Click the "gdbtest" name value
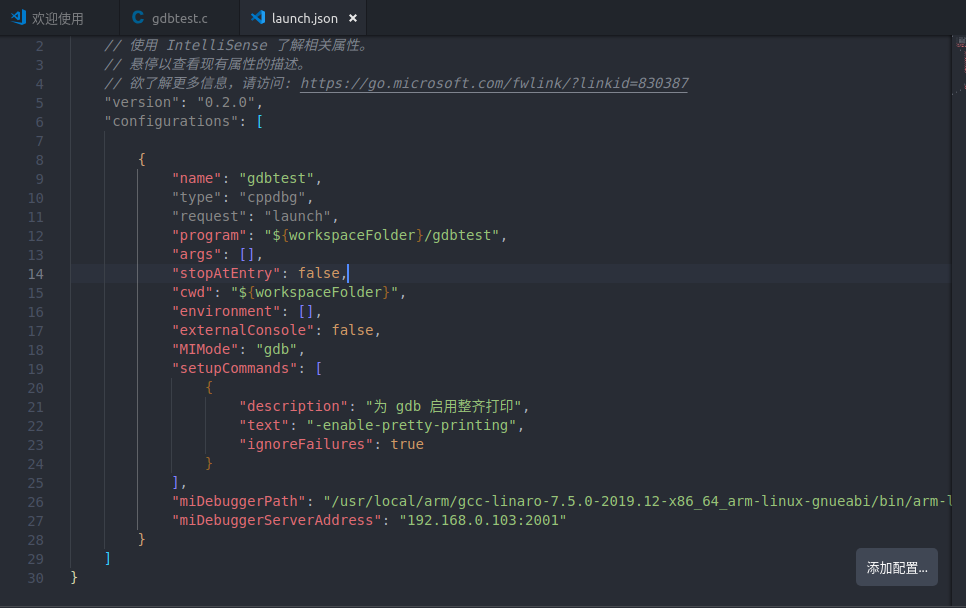 click(276, 179)
